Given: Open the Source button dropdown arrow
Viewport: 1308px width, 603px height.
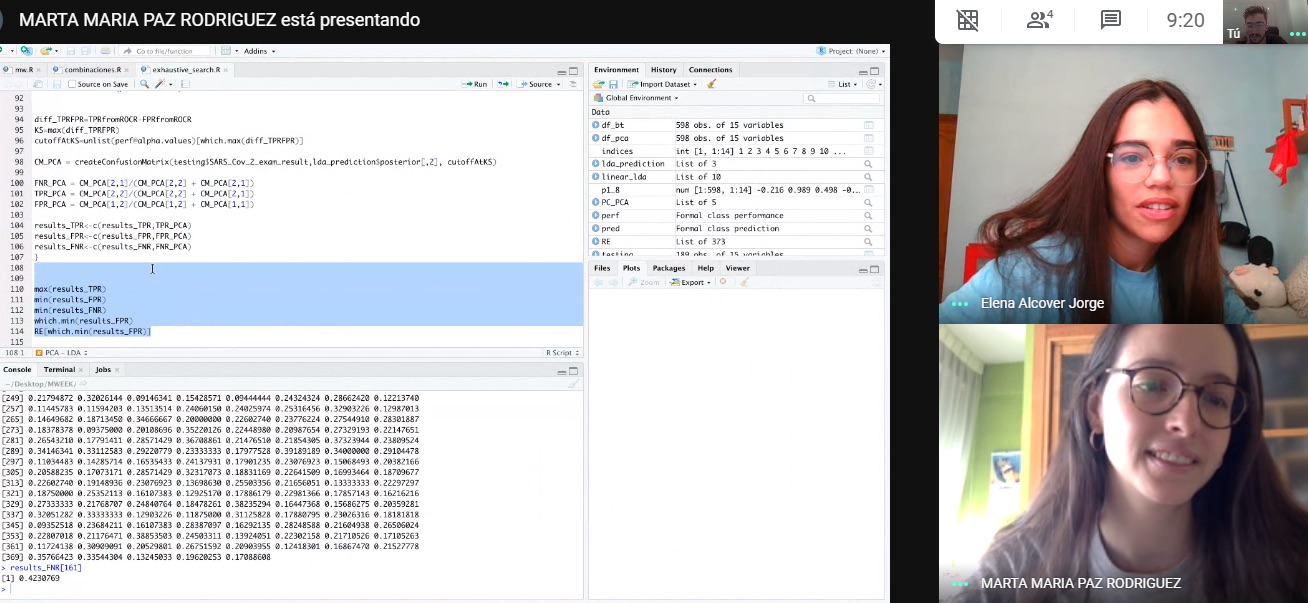Looking at the screenshot, I should (557, 84).
